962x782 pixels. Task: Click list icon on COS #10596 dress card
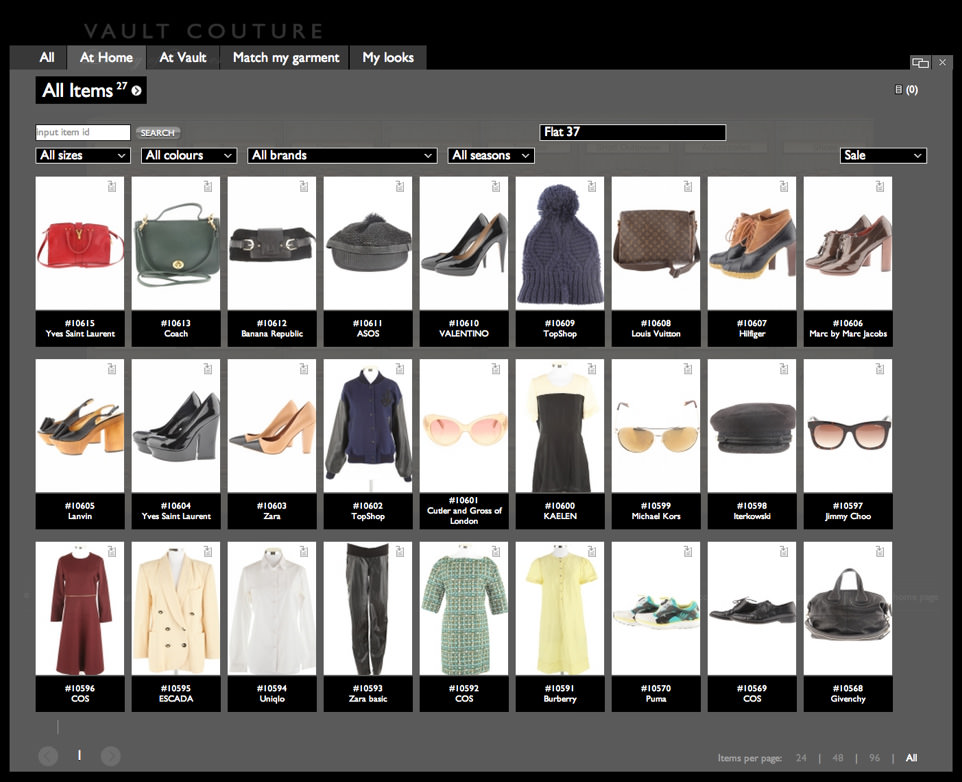click(x=112, y=551)
